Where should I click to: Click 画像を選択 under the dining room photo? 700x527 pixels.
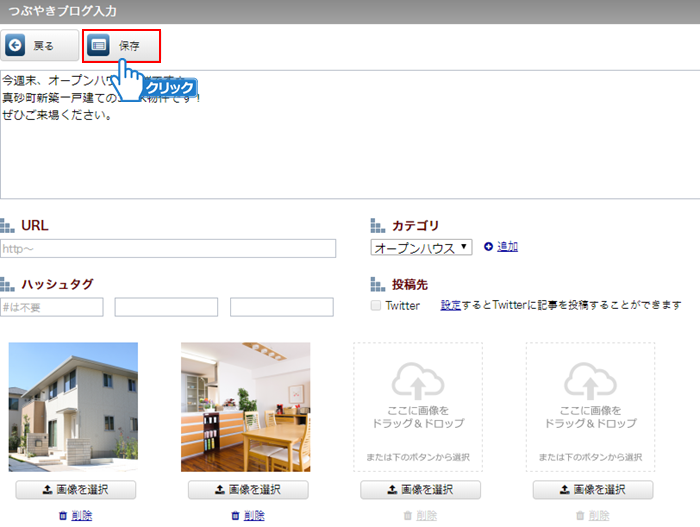[x=248, y=490]
